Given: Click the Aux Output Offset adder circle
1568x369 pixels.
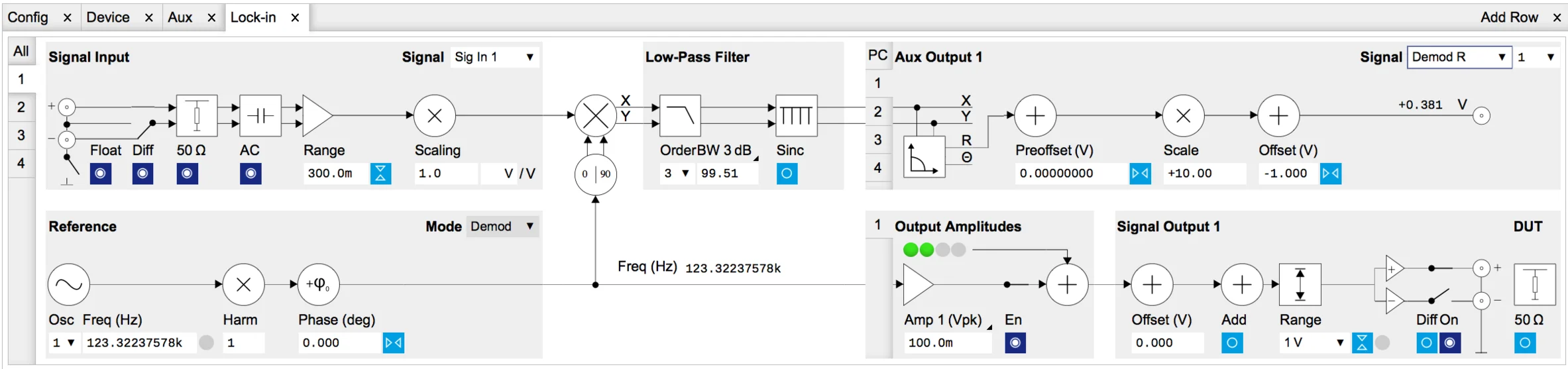Looking at the screenshot, I should [1278, 116].
